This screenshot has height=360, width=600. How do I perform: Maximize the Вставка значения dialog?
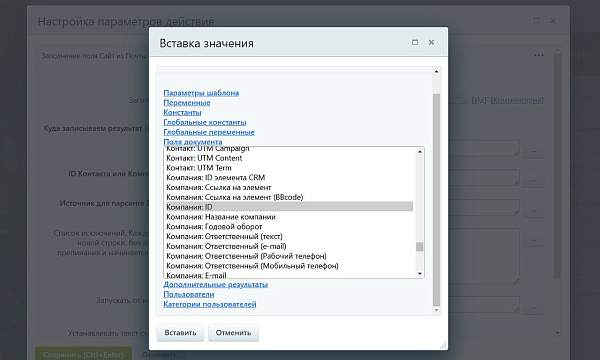[414, 42]
